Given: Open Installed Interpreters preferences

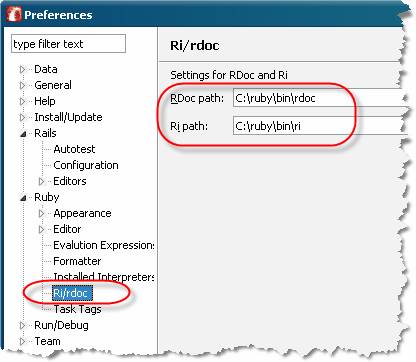Looking at the screenshot, I should [103, 277].
